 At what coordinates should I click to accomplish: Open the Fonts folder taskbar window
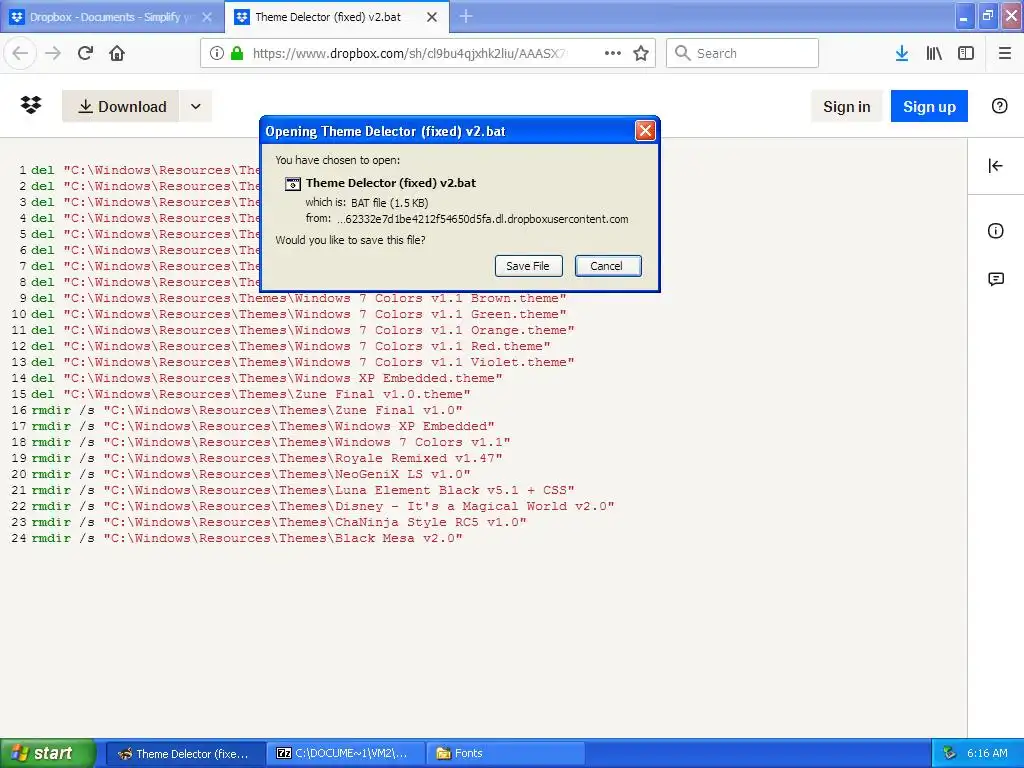(x=505, y=754)
